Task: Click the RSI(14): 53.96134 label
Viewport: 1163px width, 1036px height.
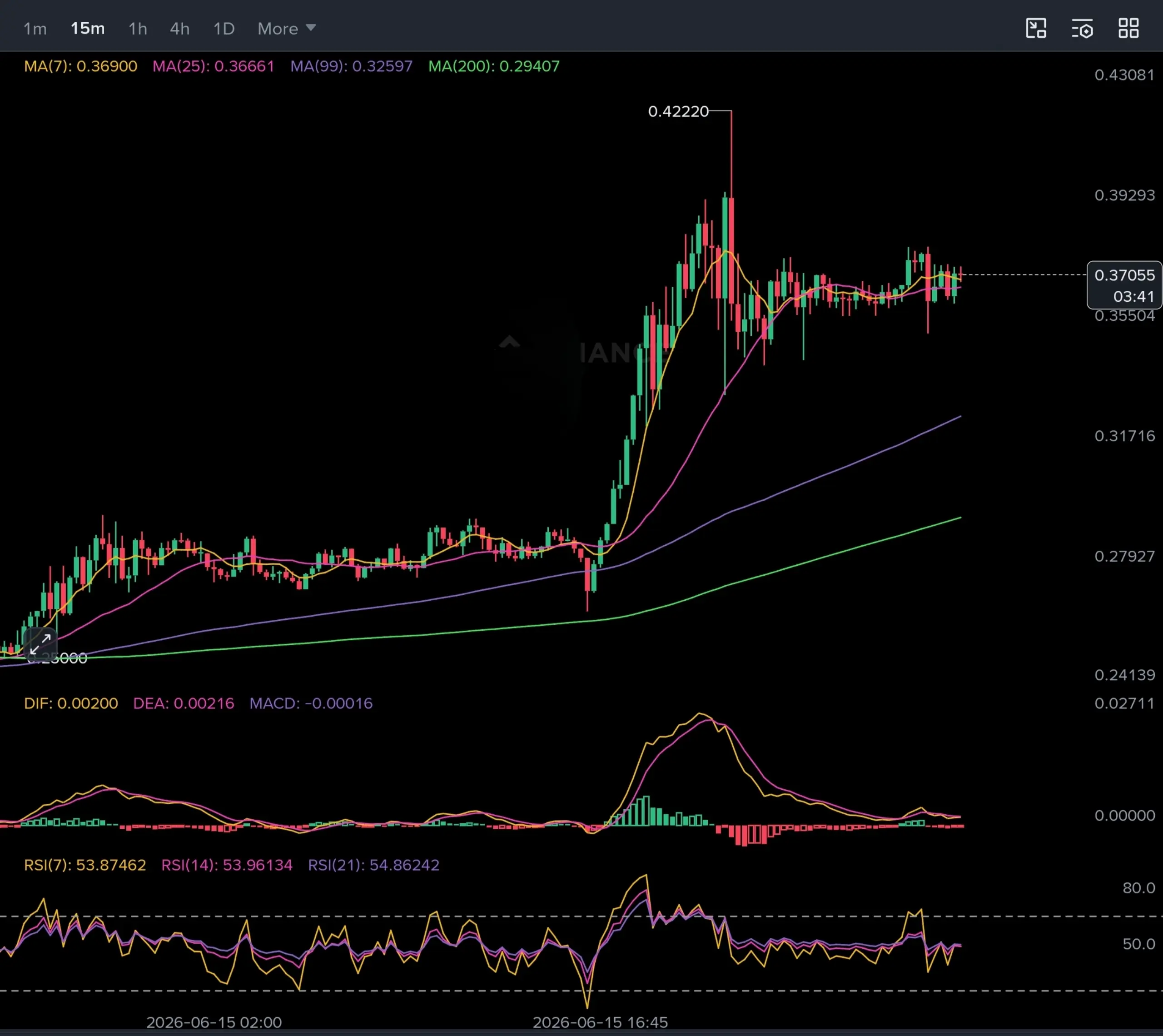Action: pos(227,865)
